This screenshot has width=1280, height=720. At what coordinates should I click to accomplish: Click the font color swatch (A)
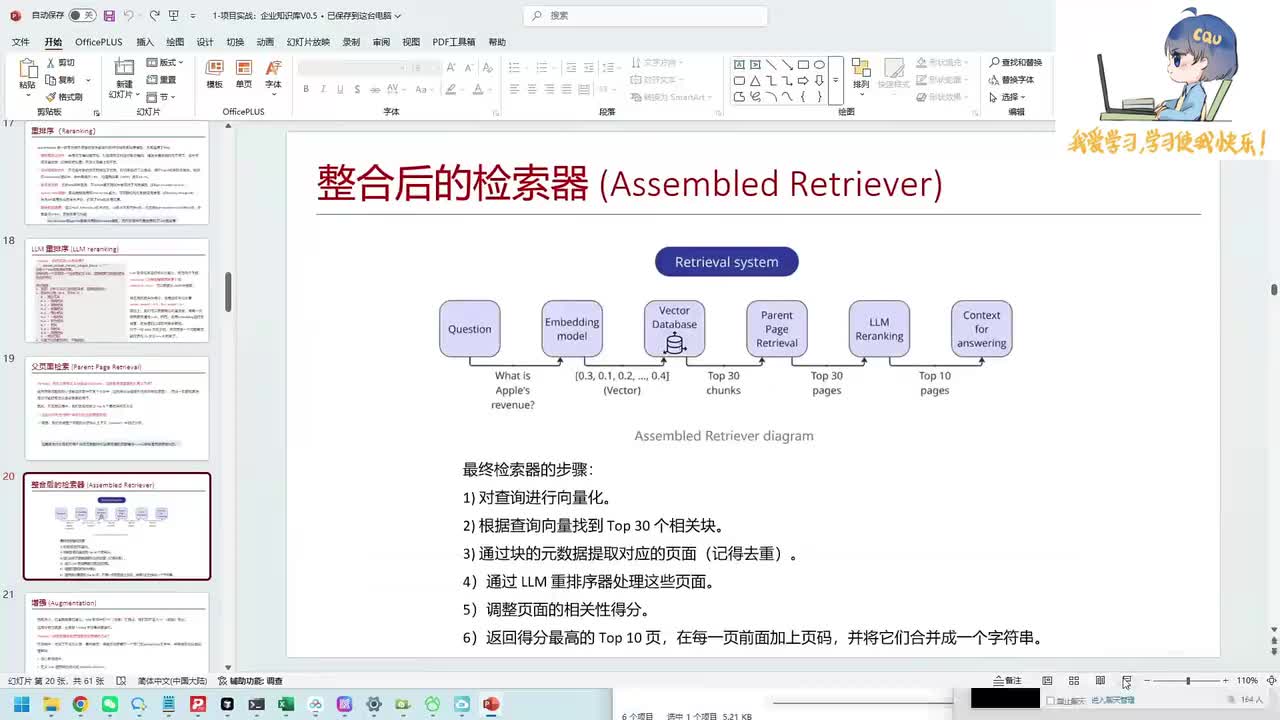[x=477, y=89]
